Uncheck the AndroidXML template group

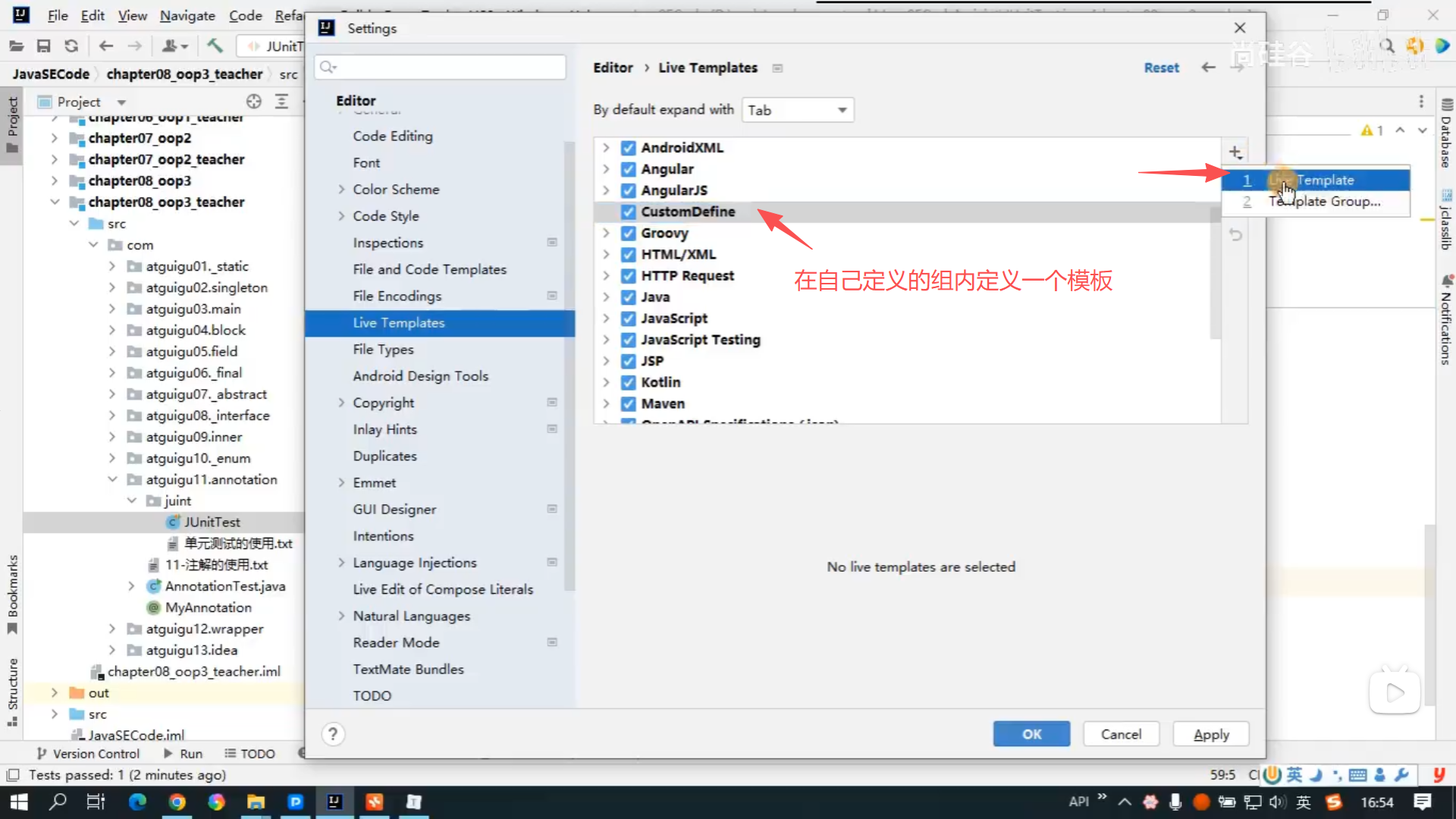[628, 148]
